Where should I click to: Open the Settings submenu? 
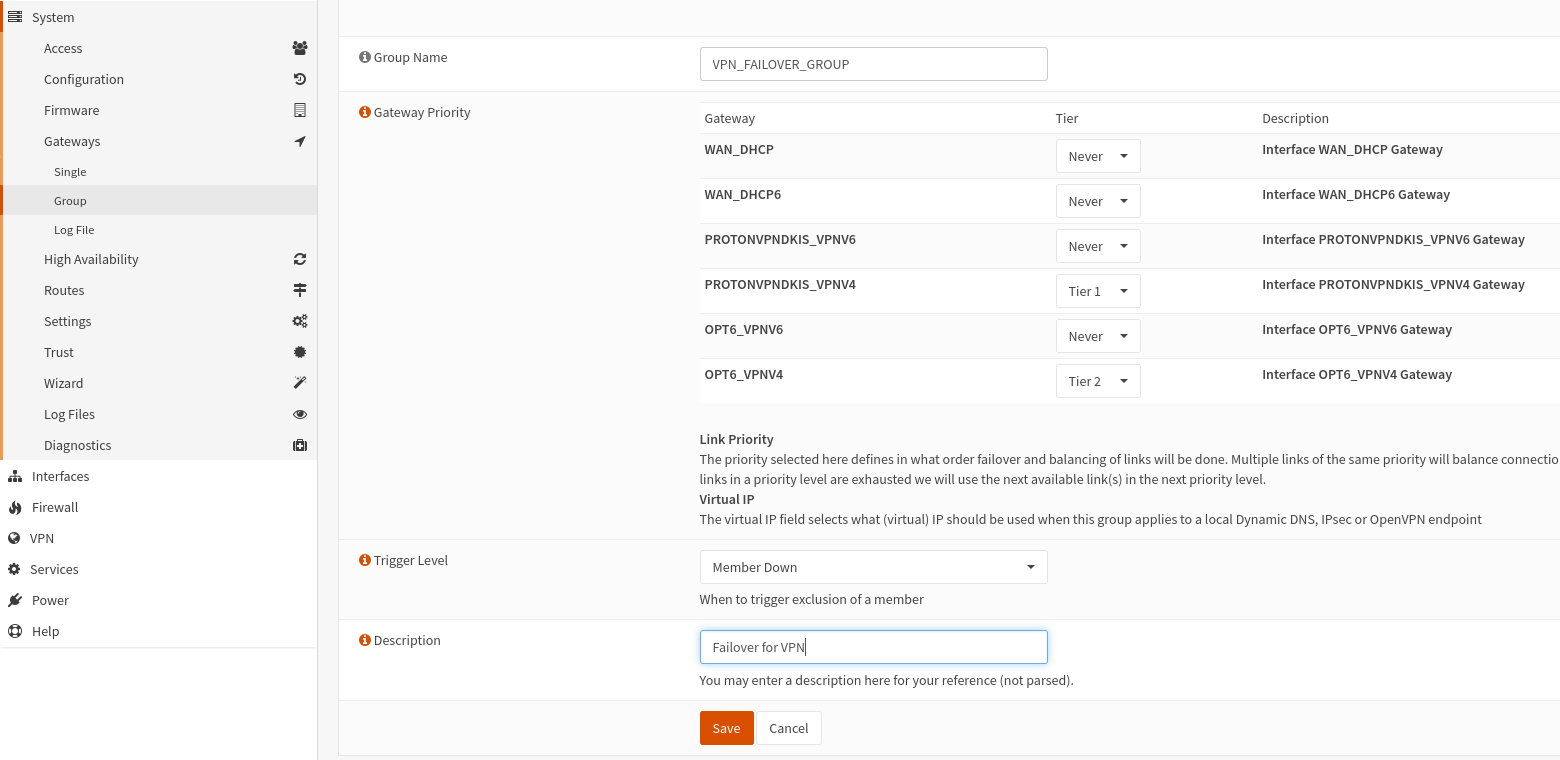[x=160, y=321]
